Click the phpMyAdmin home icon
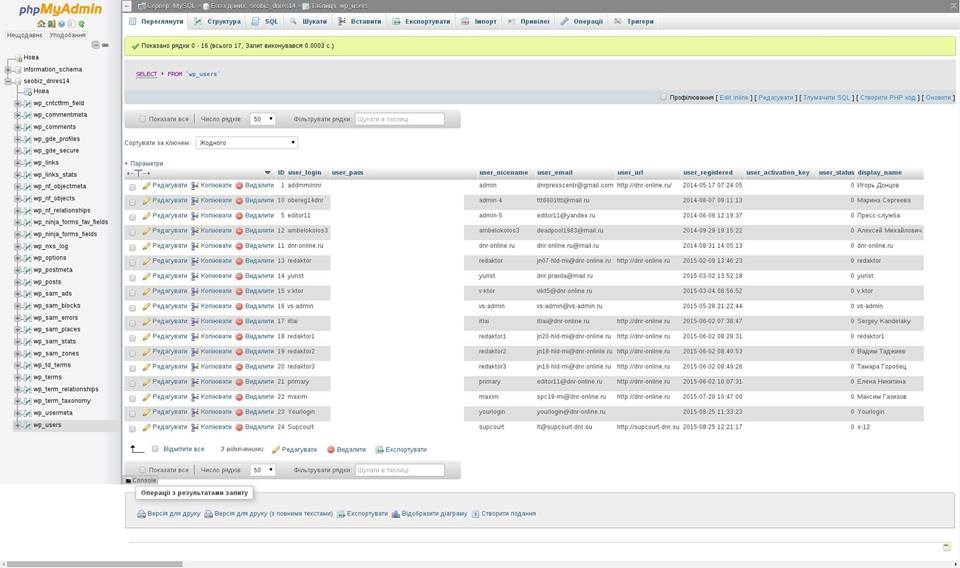960x568 pixels. 41,23
